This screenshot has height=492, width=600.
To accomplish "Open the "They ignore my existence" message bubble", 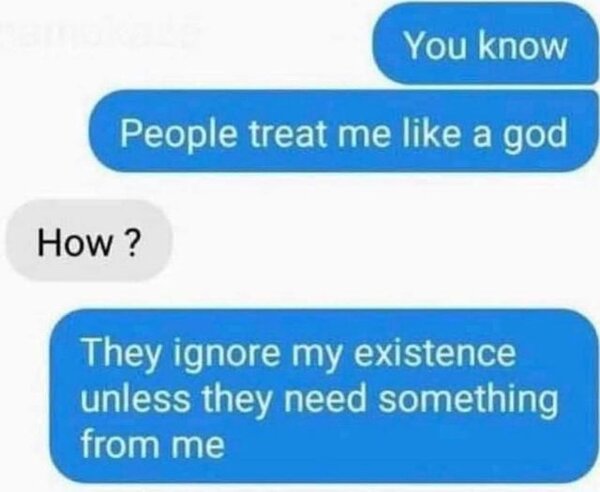I will coord(324,396).
